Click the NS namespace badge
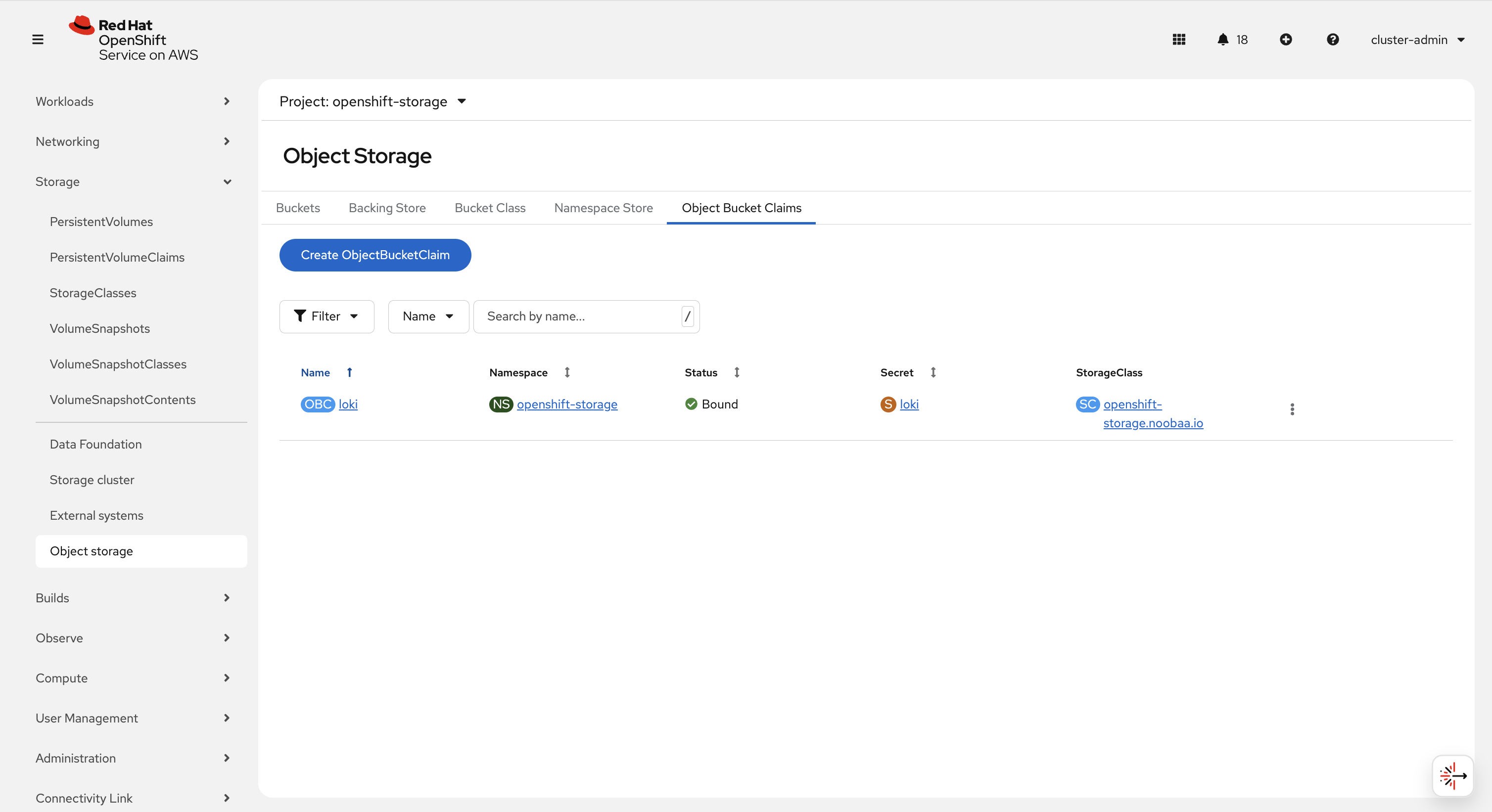Screen dimensions: 1492x812 pos(501,404)
